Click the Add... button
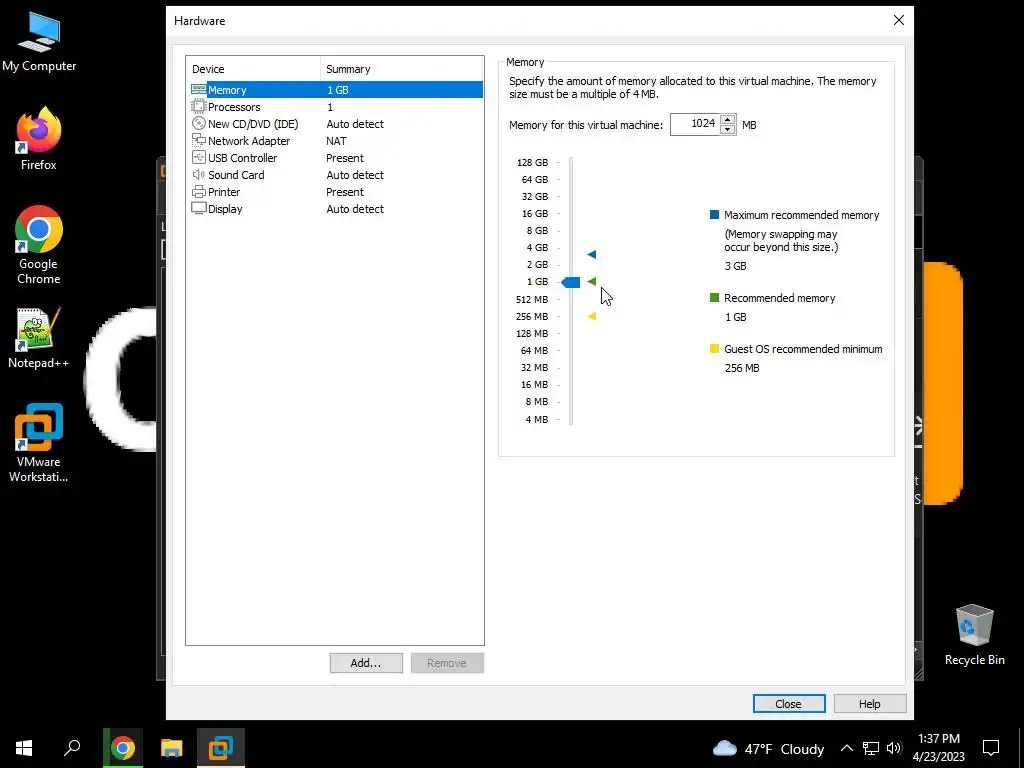This screenshot has height=768, width=1024. click(366, 663)
